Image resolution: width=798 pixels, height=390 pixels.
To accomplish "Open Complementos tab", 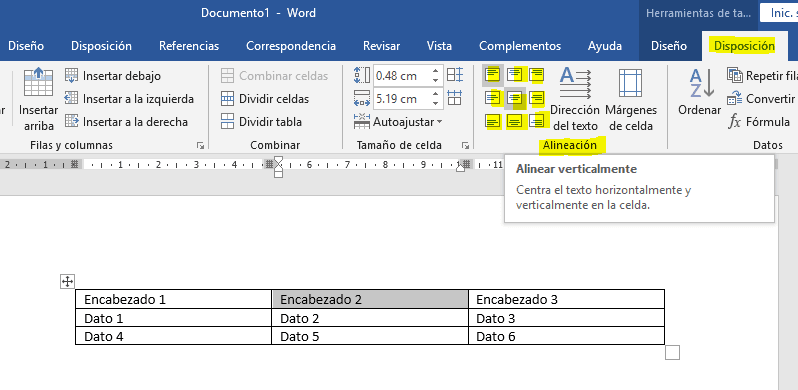I will tap(520, 46).
